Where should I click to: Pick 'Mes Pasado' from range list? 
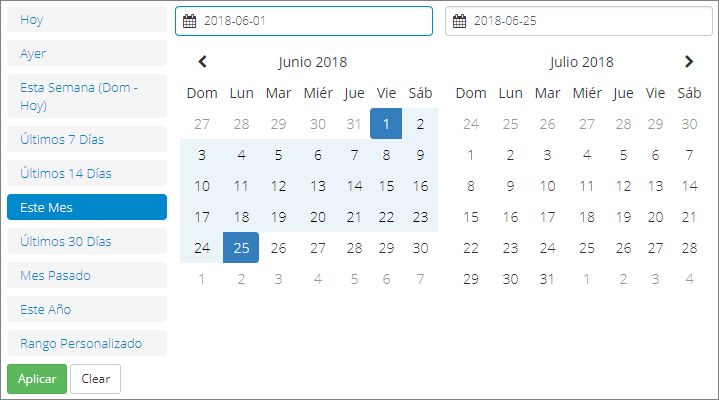[x=87, y=275]
